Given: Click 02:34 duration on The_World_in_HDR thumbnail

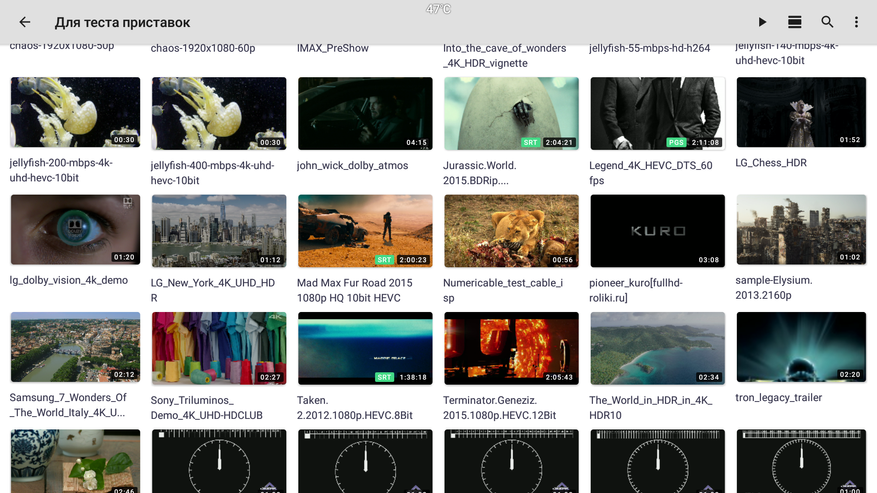Looking at the screenshot, I should click(709, 378).
